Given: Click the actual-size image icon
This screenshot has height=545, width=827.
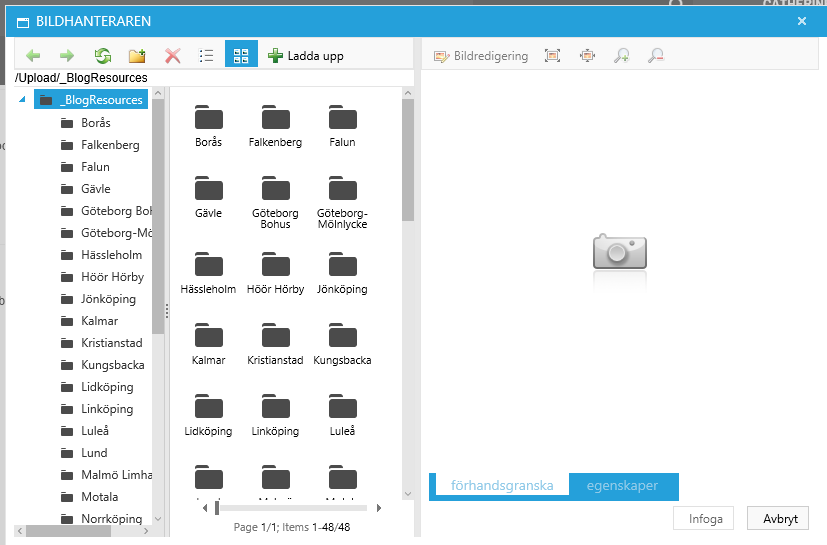Looking at the screenshot, I should (587, 55).
